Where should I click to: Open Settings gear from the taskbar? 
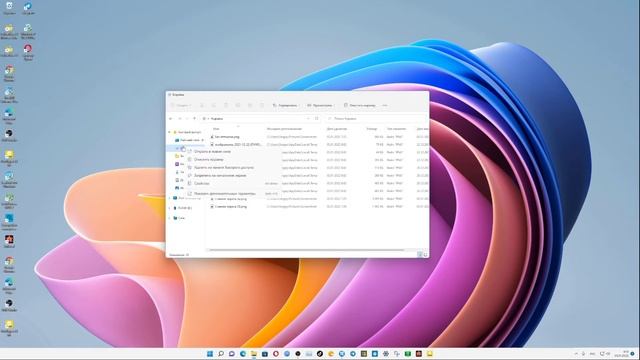coord(386,353)
